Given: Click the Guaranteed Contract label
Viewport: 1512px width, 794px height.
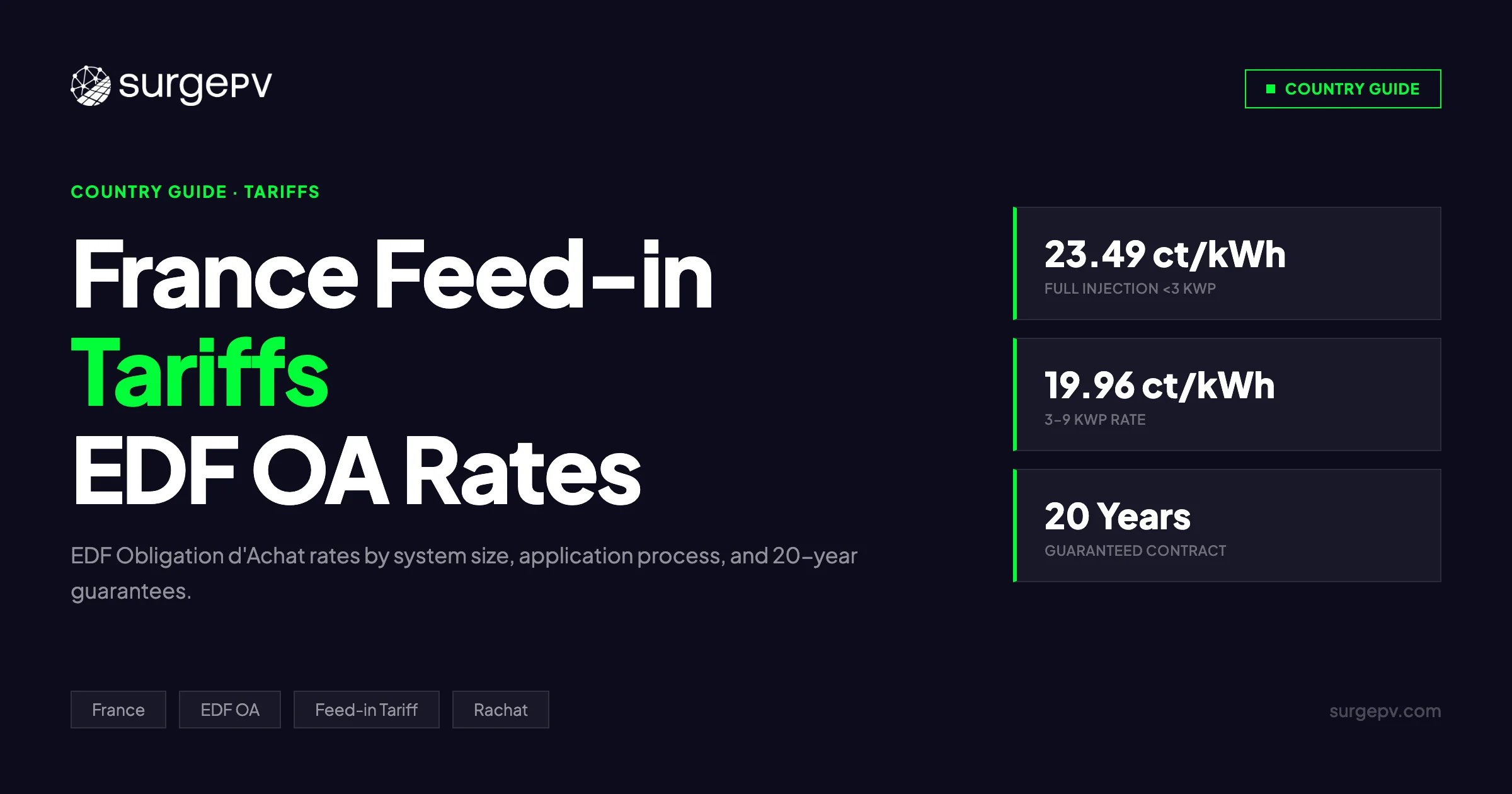Looking at the screenshot, I should 1135,551.
